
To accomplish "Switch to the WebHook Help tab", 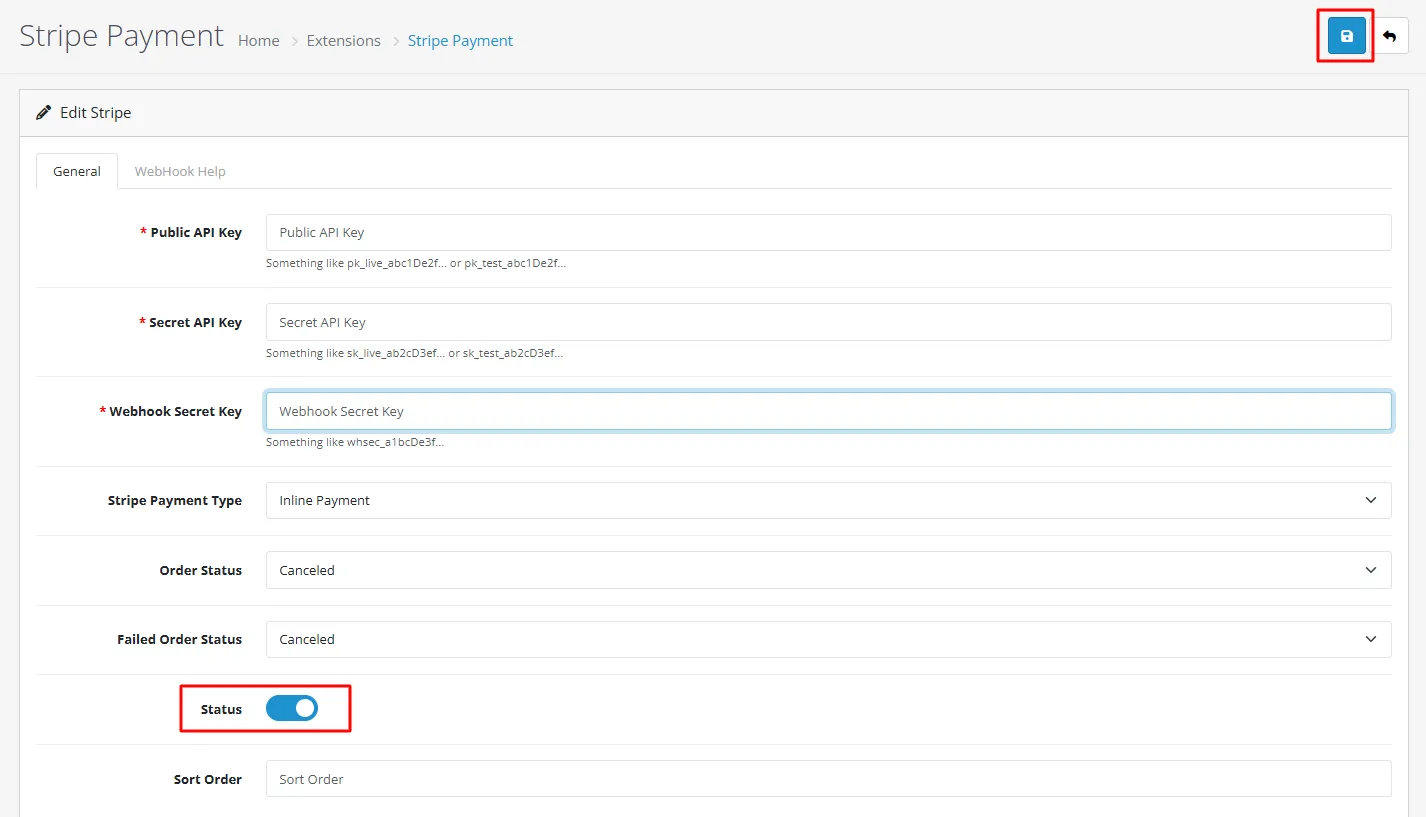I will click(180, 171).
